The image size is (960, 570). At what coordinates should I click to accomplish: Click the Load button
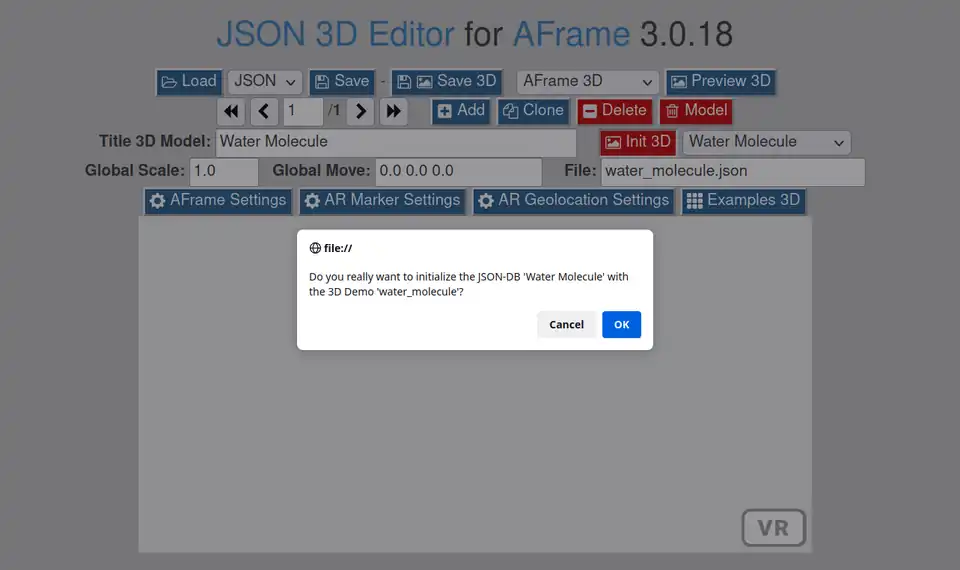pyautogui.click(x=189, y=81)
